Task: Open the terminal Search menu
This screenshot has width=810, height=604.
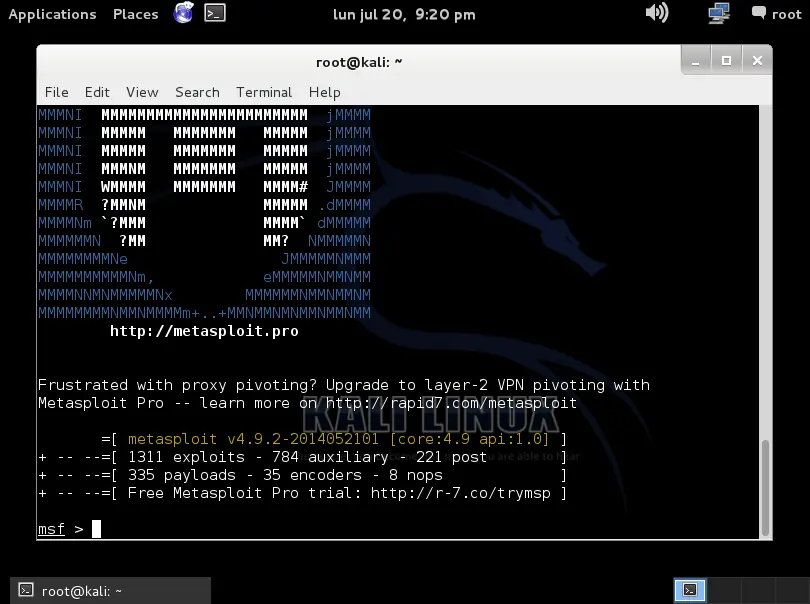Action: (x=197, y=92)
